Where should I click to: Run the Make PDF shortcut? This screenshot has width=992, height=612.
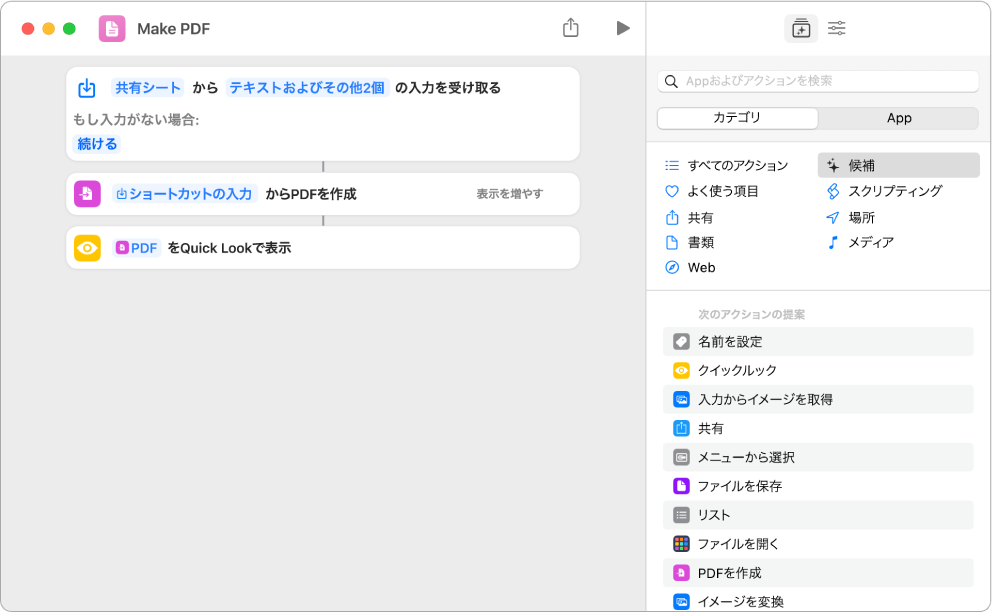click(623, 28)
